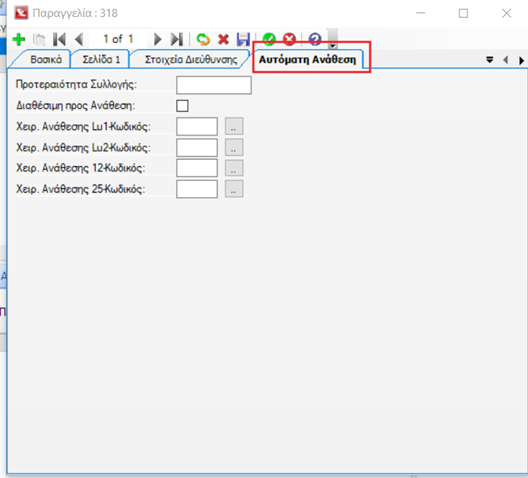Click the Προτεραιότητα Συλλογής input field
Screen dimensions: 528x478
click(x=214, y=85)
